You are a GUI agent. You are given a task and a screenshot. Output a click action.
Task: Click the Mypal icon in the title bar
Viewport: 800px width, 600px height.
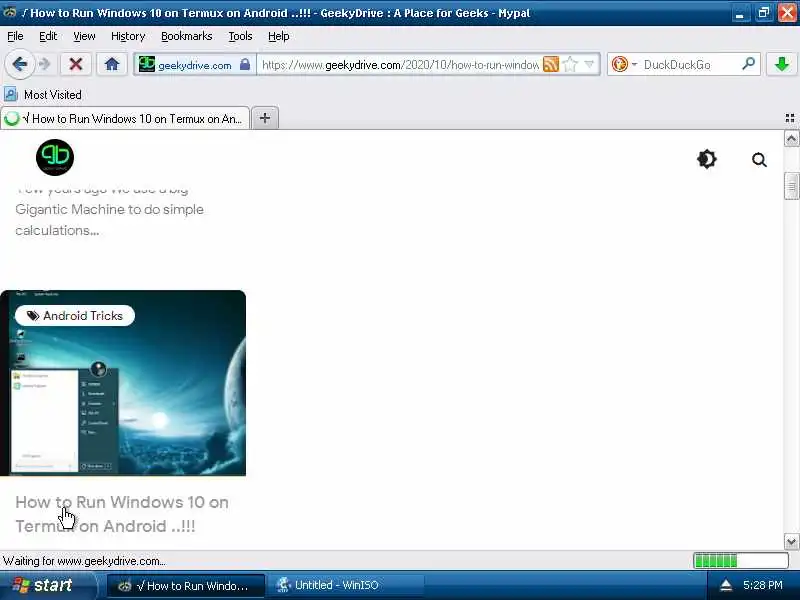pos(10,12)
